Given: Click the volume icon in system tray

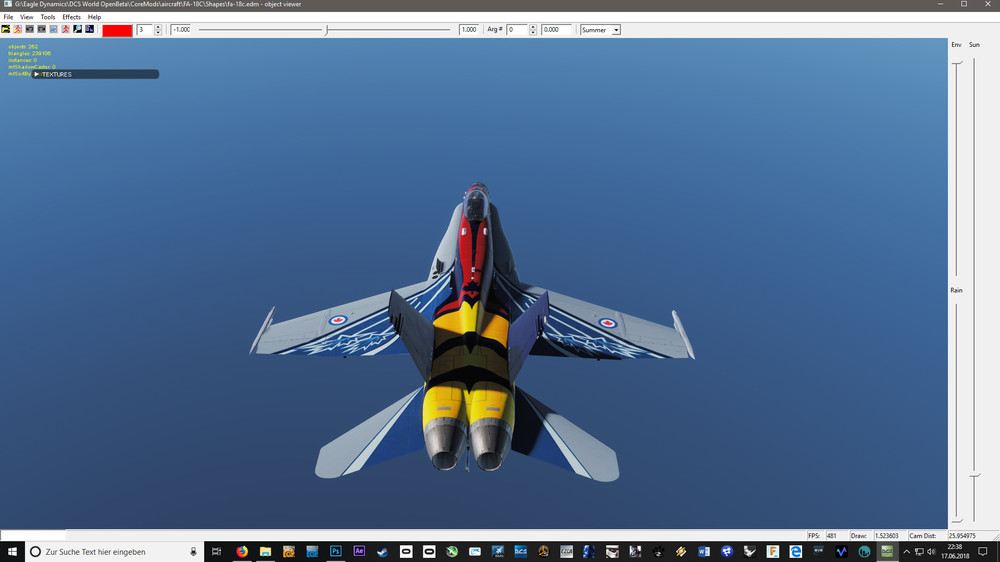Looking at the screenshot, I should [931, 552].
